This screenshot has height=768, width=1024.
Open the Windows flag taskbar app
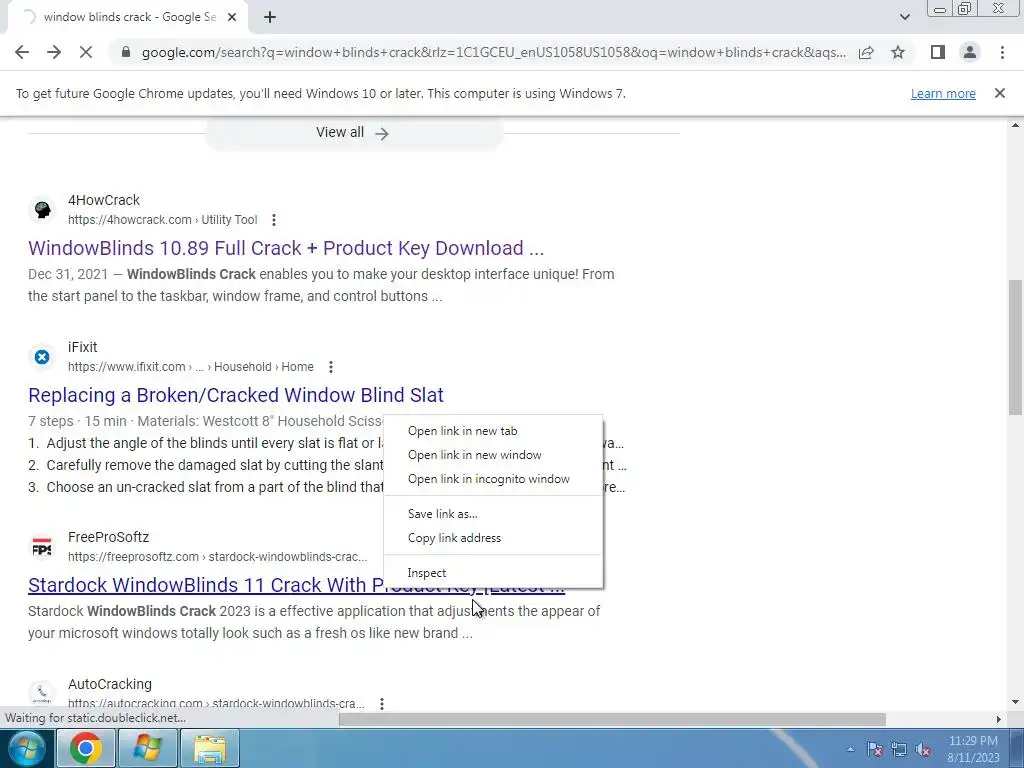coord(147,748)
